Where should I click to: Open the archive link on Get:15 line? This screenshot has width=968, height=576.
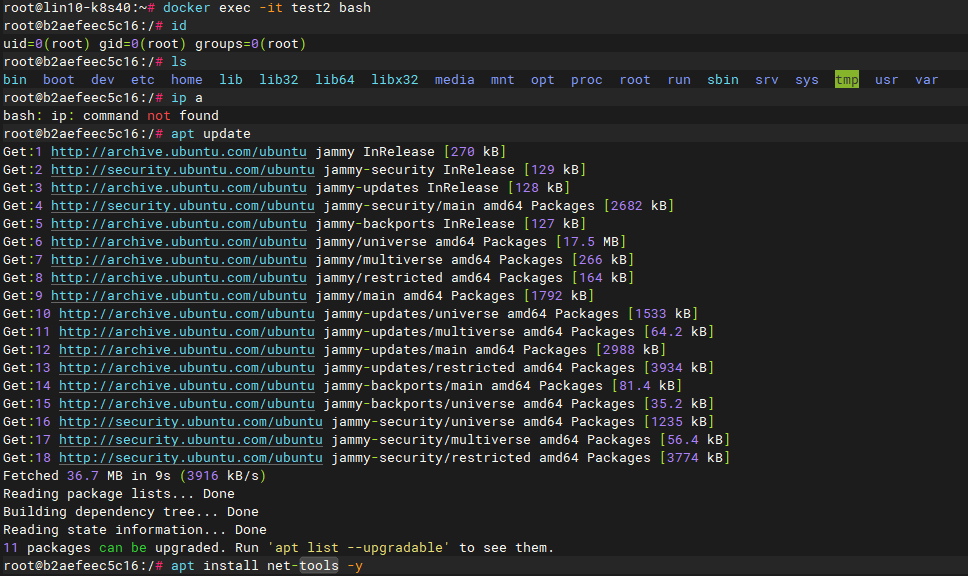(x=186, y=404)
